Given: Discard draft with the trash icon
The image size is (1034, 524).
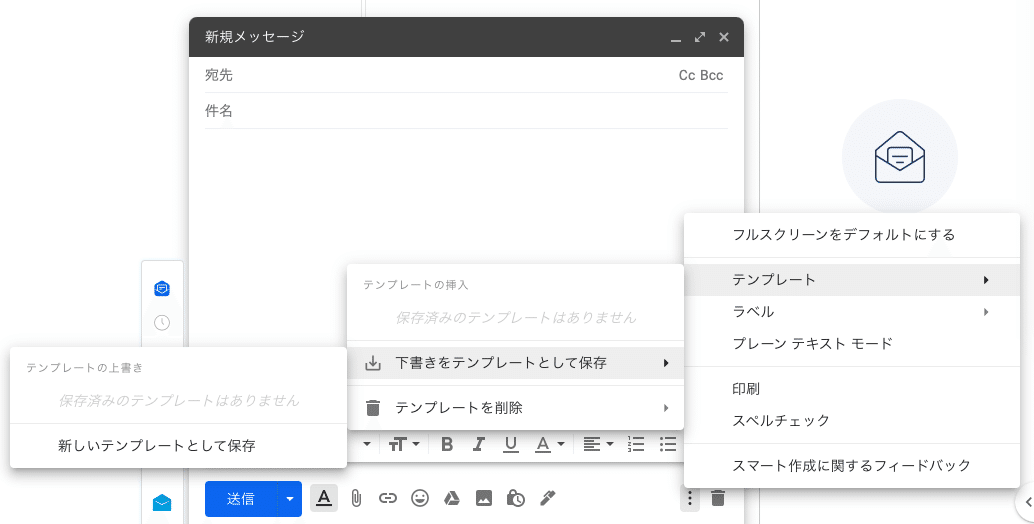Looking at the screenshot, I should [x=718, y=498].
